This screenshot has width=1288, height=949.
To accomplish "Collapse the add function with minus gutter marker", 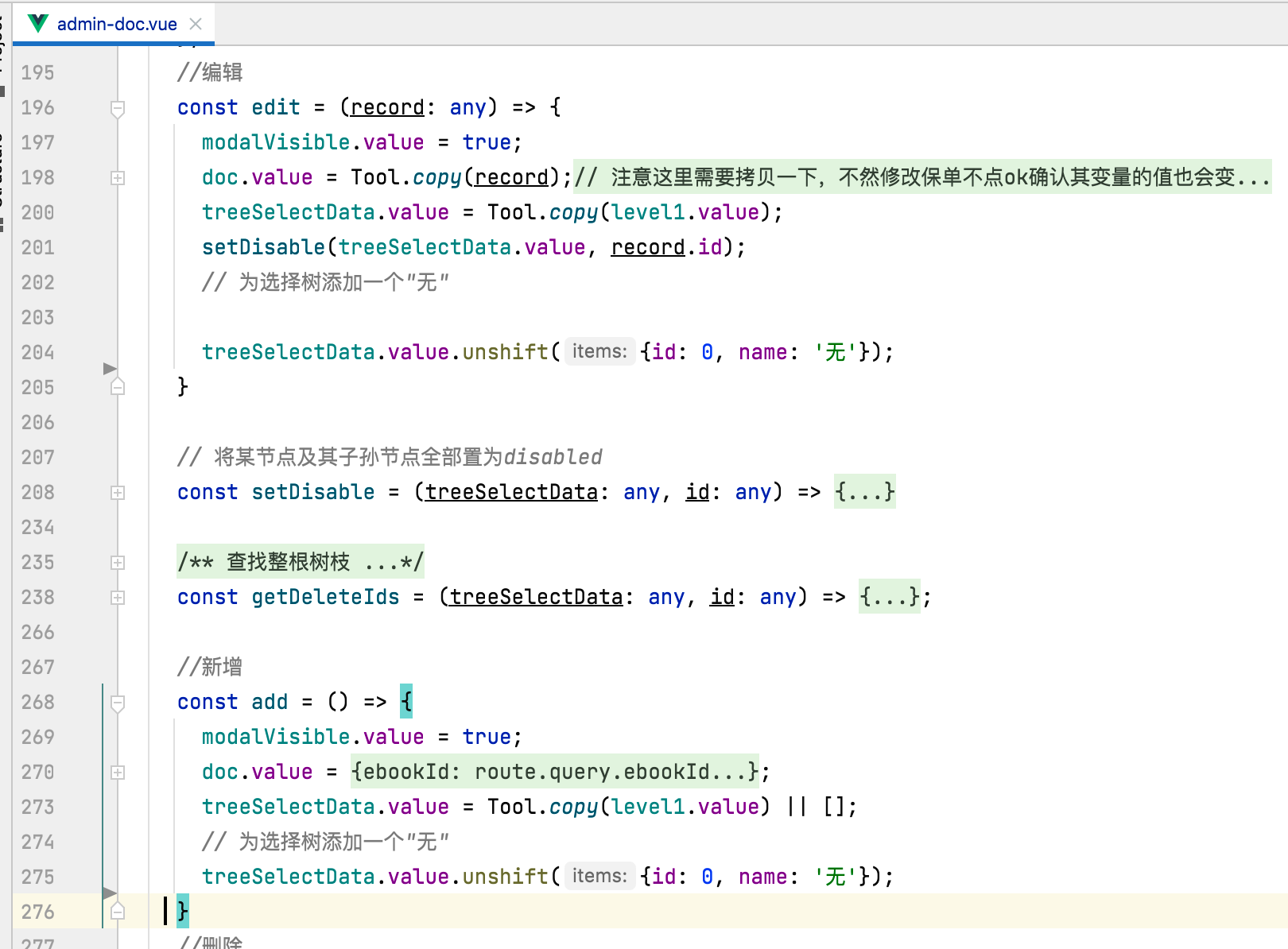I will (117, 703).
